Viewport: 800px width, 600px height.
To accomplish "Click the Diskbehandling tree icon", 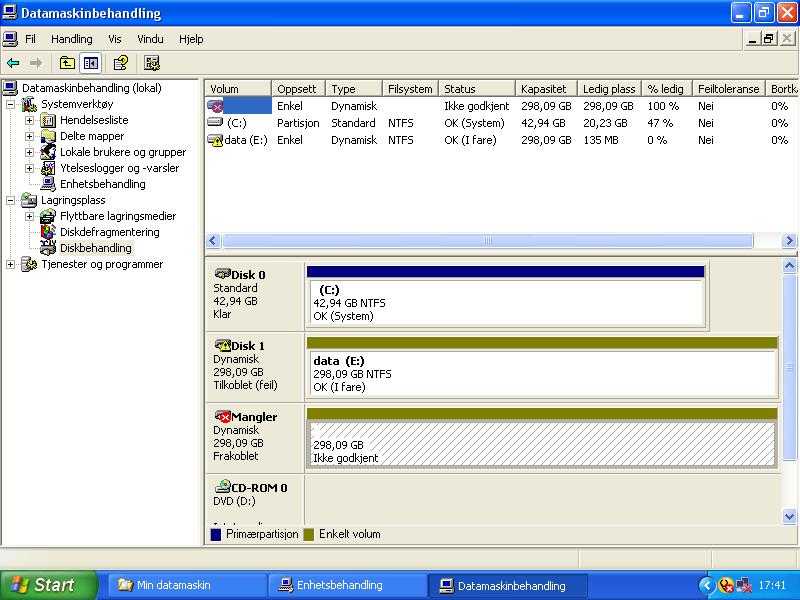I will pos(48,248).
